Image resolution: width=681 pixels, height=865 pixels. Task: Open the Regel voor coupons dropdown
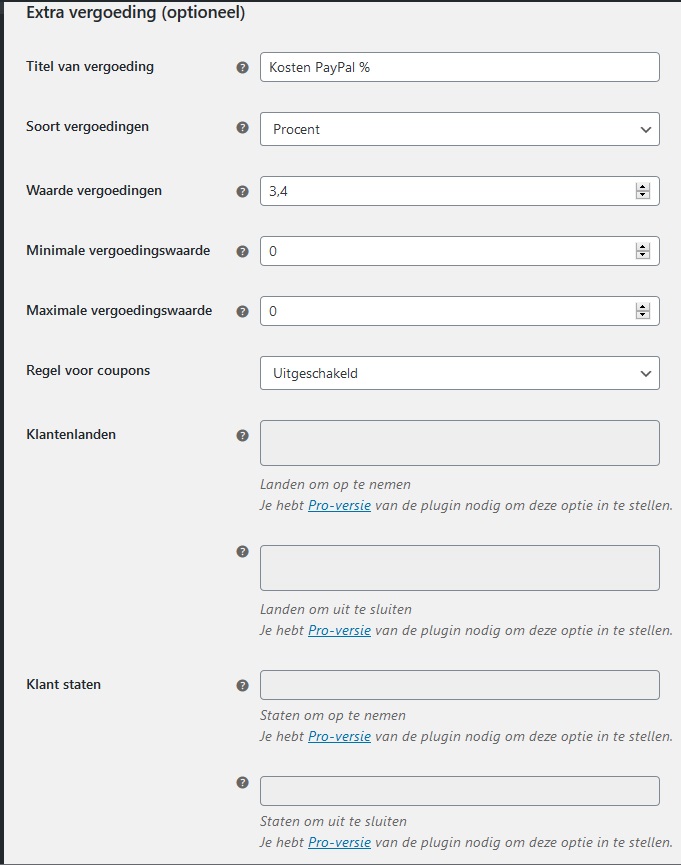[460, 373]
